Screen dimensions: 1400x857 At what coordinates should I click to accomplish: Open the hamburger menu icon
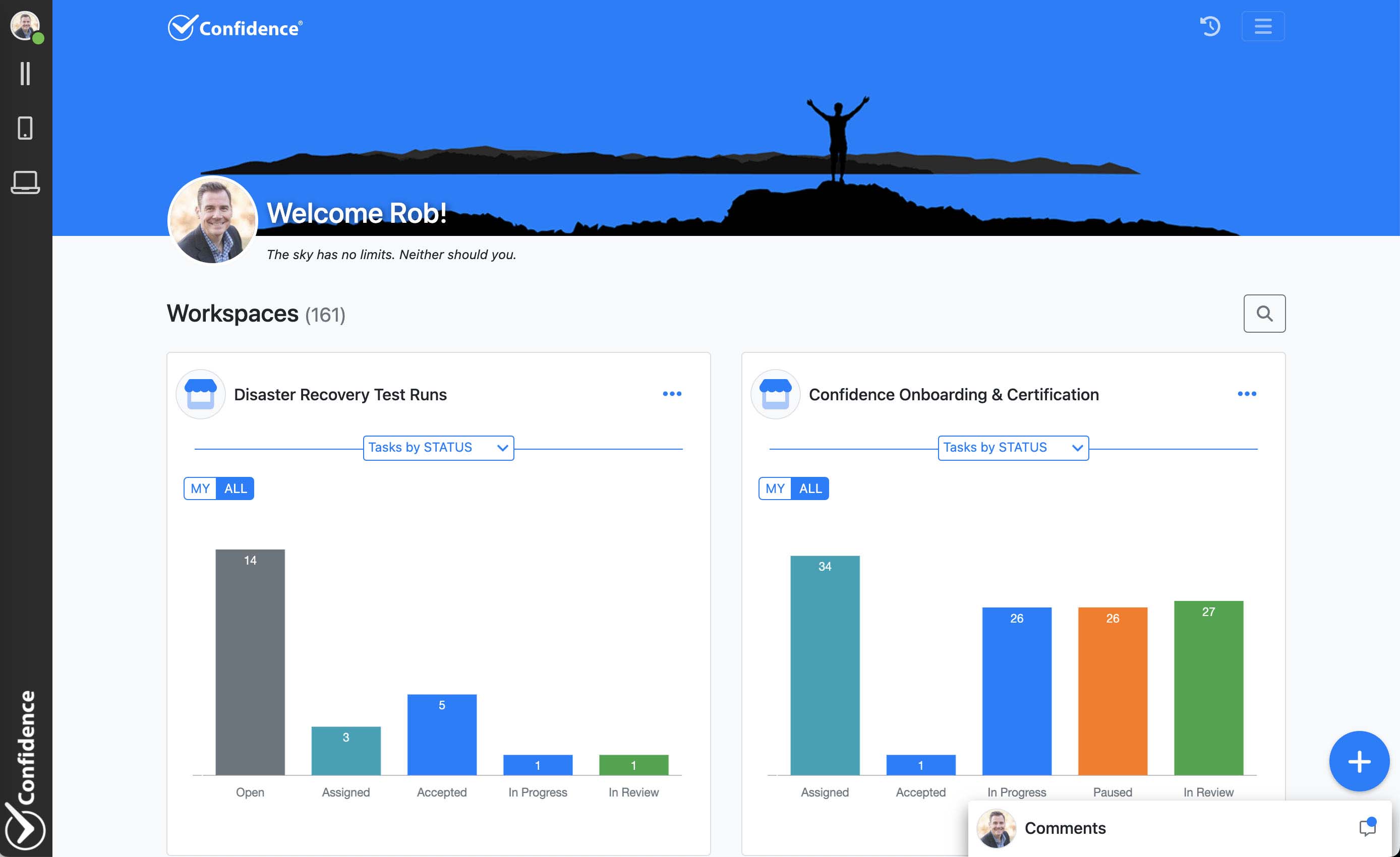[1262, 26]
